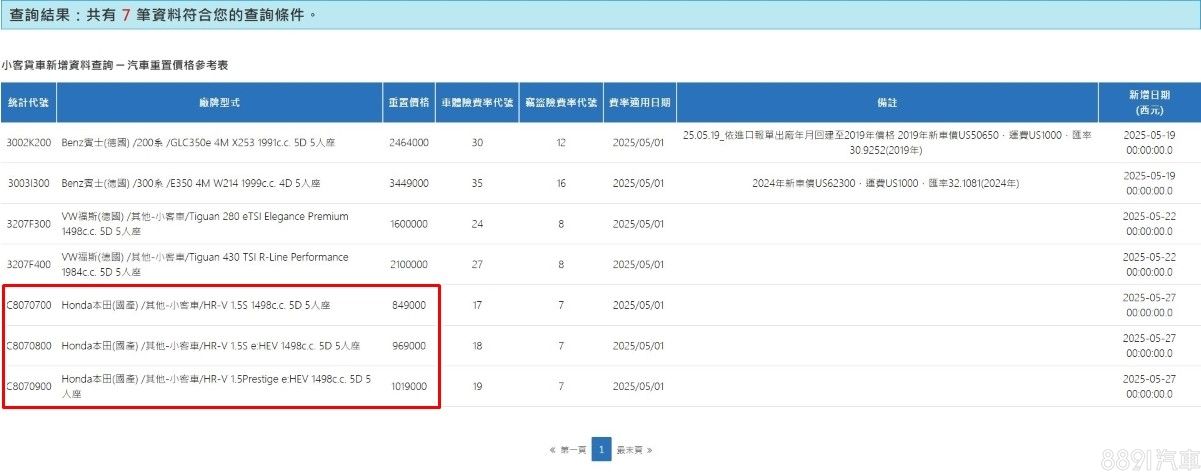Click the 重置價格 column header

click(408, 103)
